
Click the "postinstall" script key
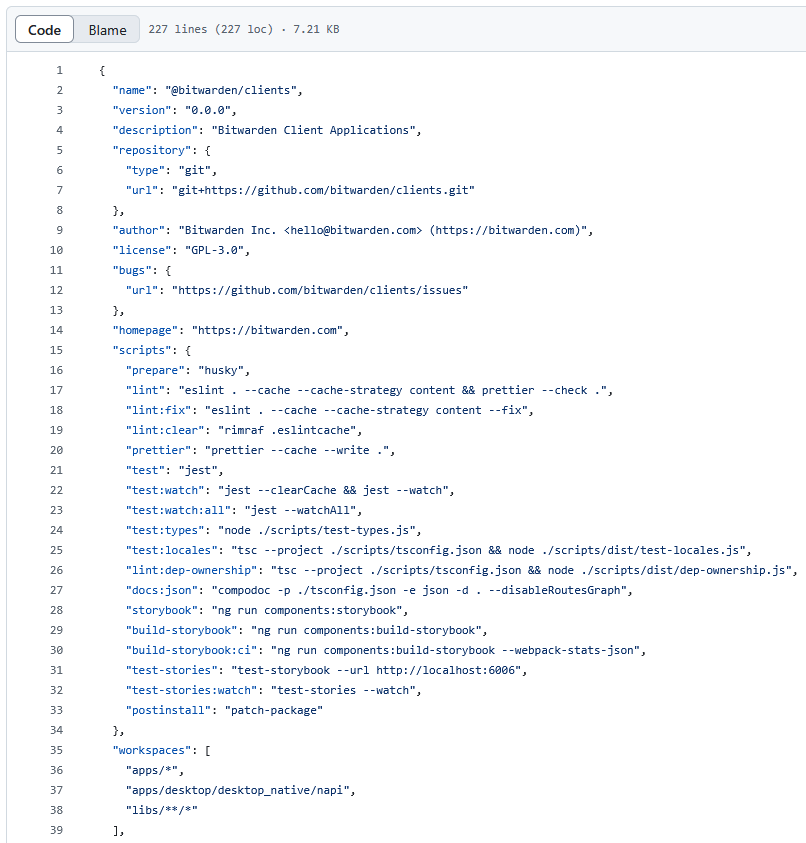point(168,710)
